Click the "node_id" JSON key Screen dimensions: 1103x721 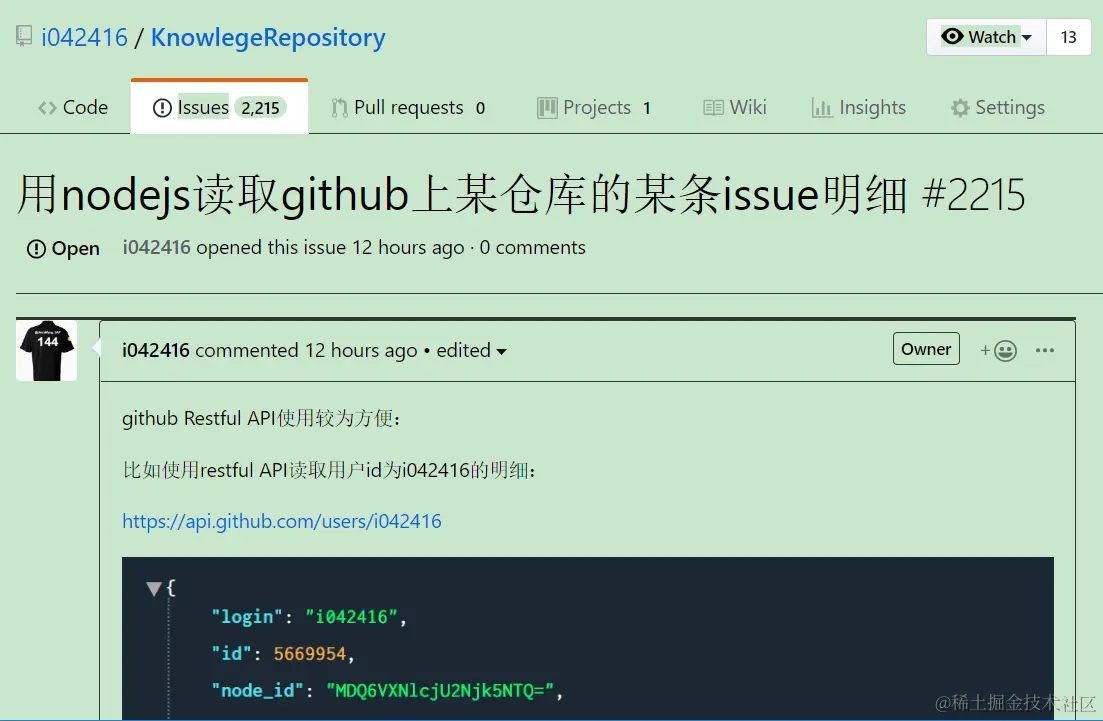pyautogui.click(x=257, y=691)
